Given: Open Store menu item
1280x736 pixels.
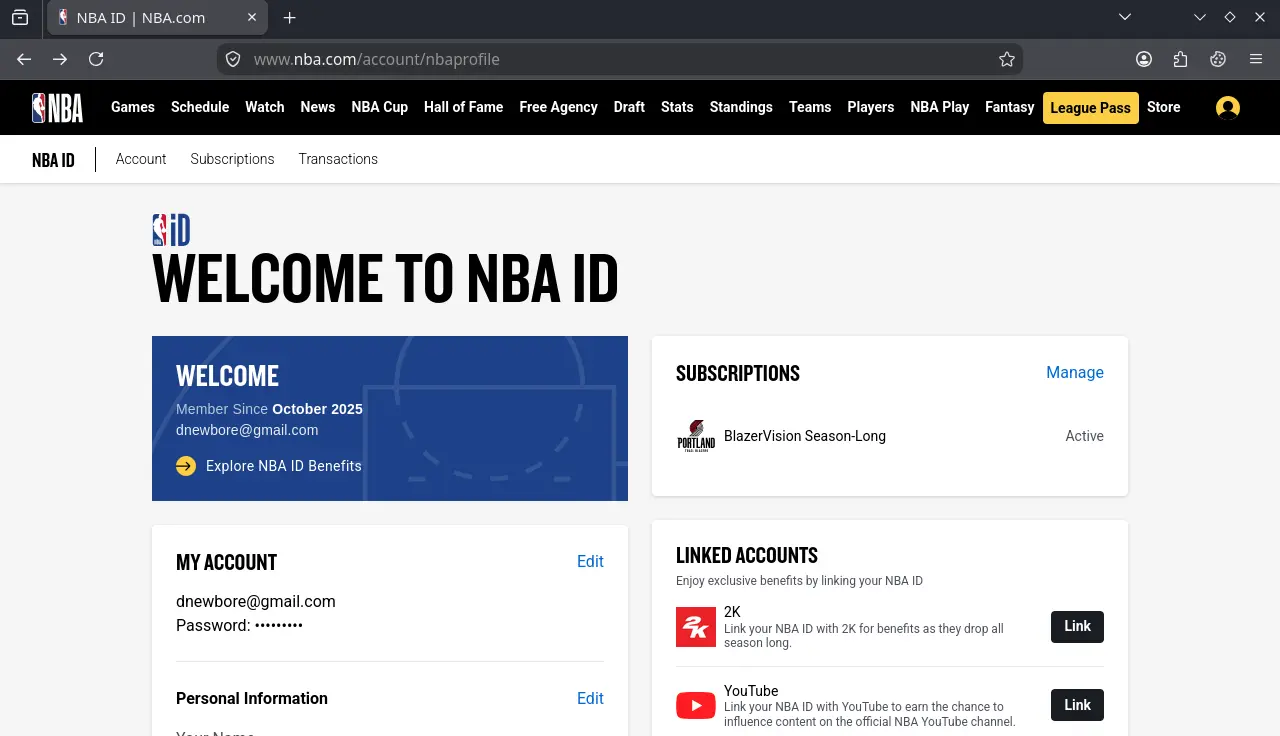Looking at the screenshot, I should [x=1164, y=107].
